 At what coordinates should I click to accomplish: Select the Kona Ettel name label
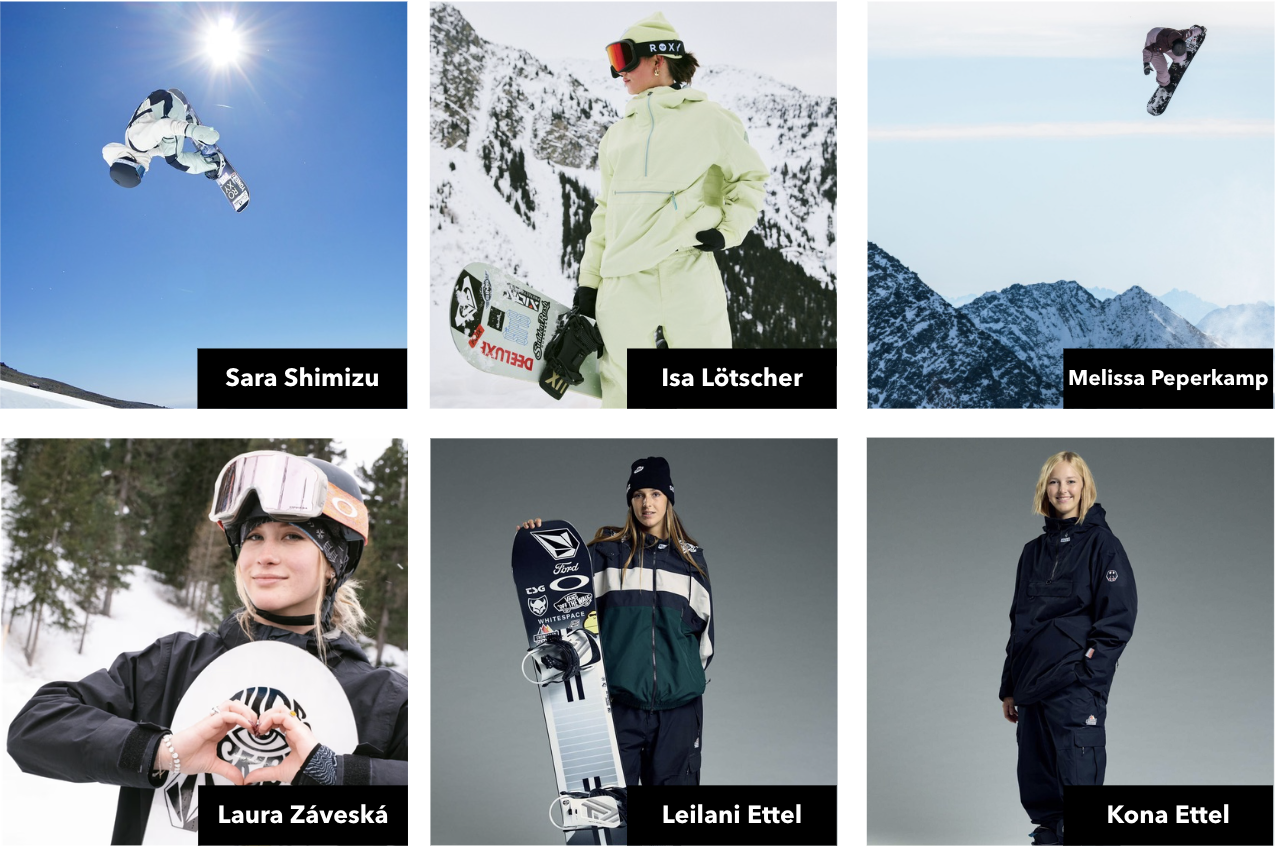click(1168, 815)
